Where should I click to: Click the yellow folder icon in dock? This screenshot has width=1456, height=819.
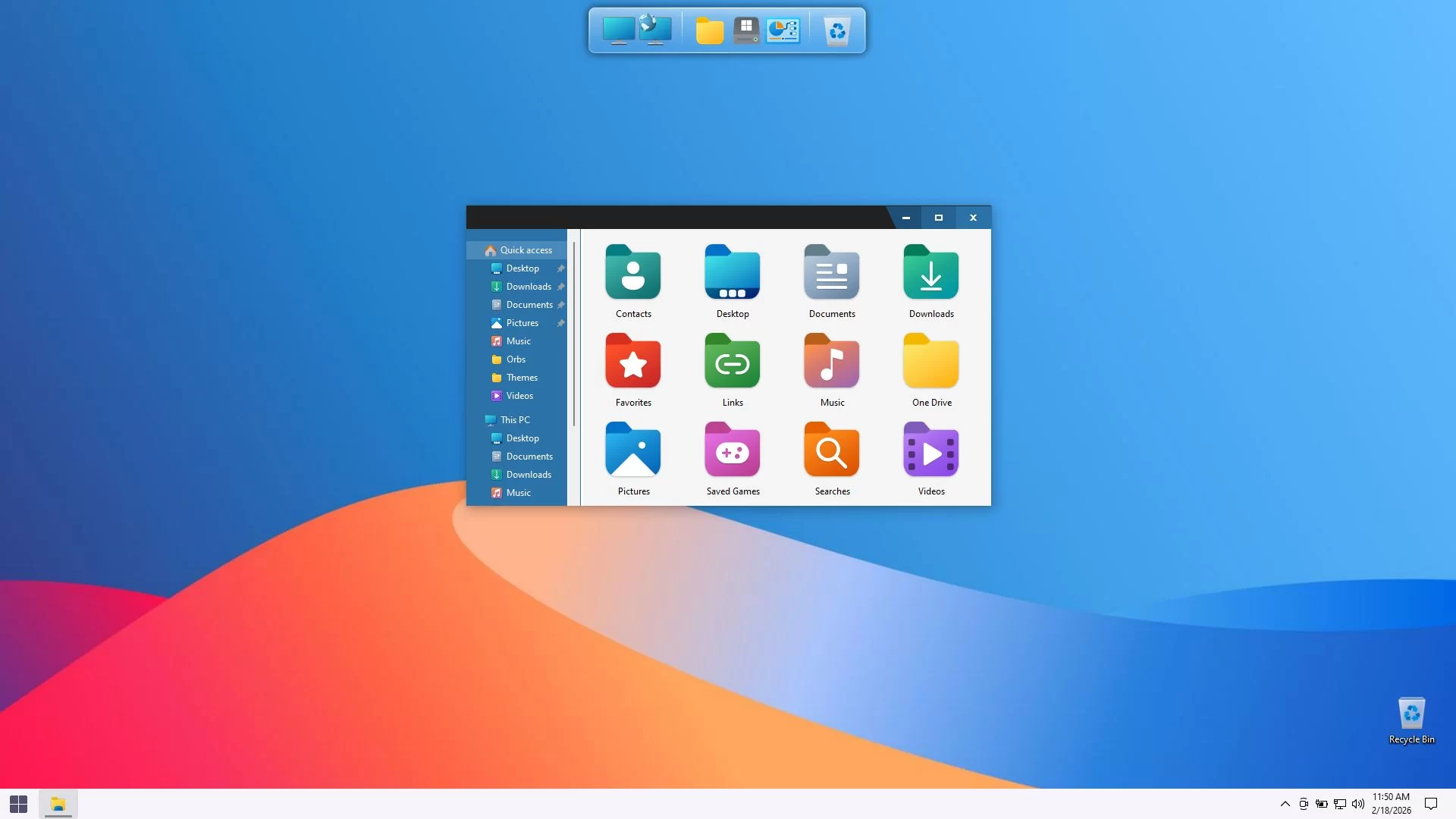(x=709, y=31)
